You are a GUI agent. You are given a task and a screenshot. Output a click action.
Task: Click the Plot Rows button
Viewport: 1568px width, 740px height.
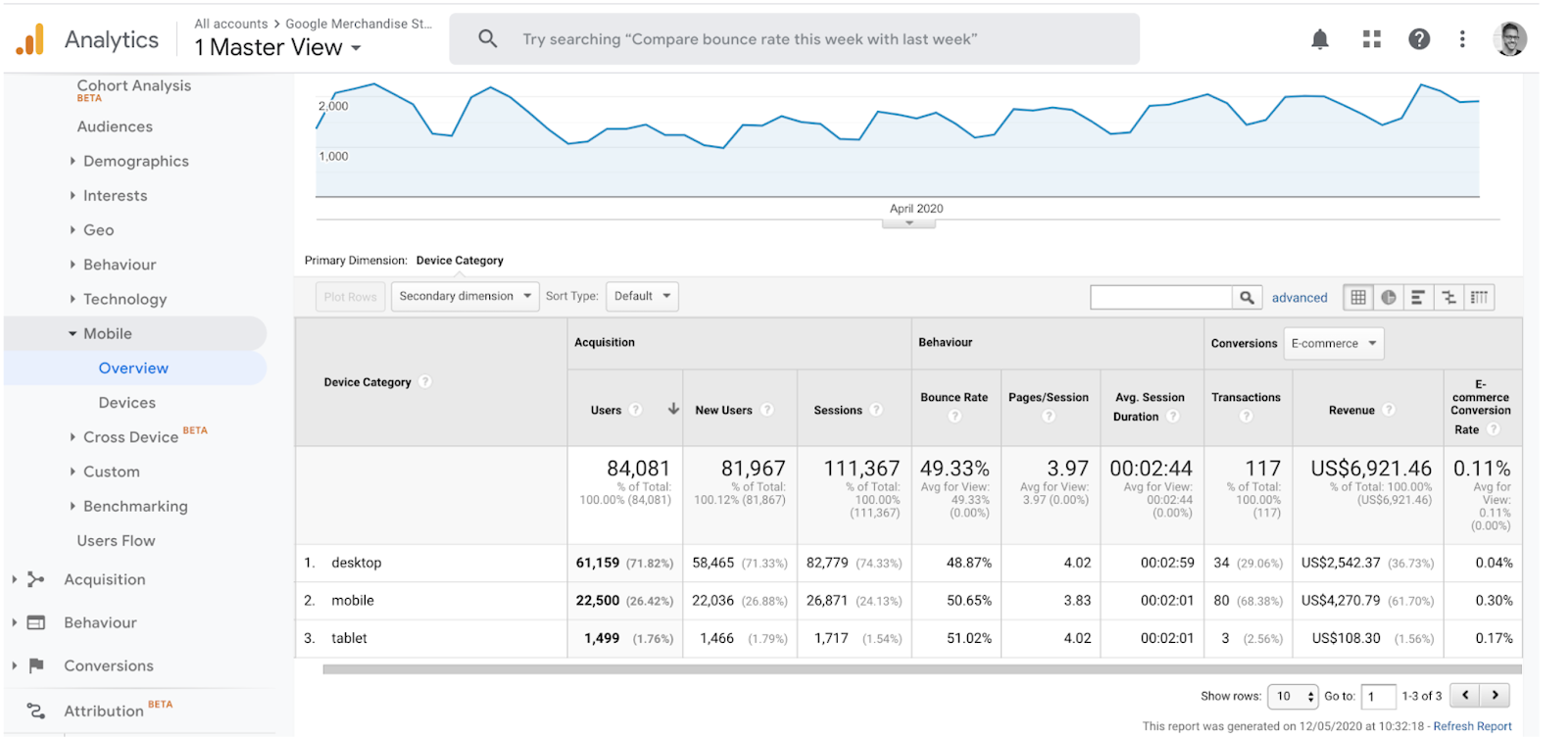click(350, 297)
